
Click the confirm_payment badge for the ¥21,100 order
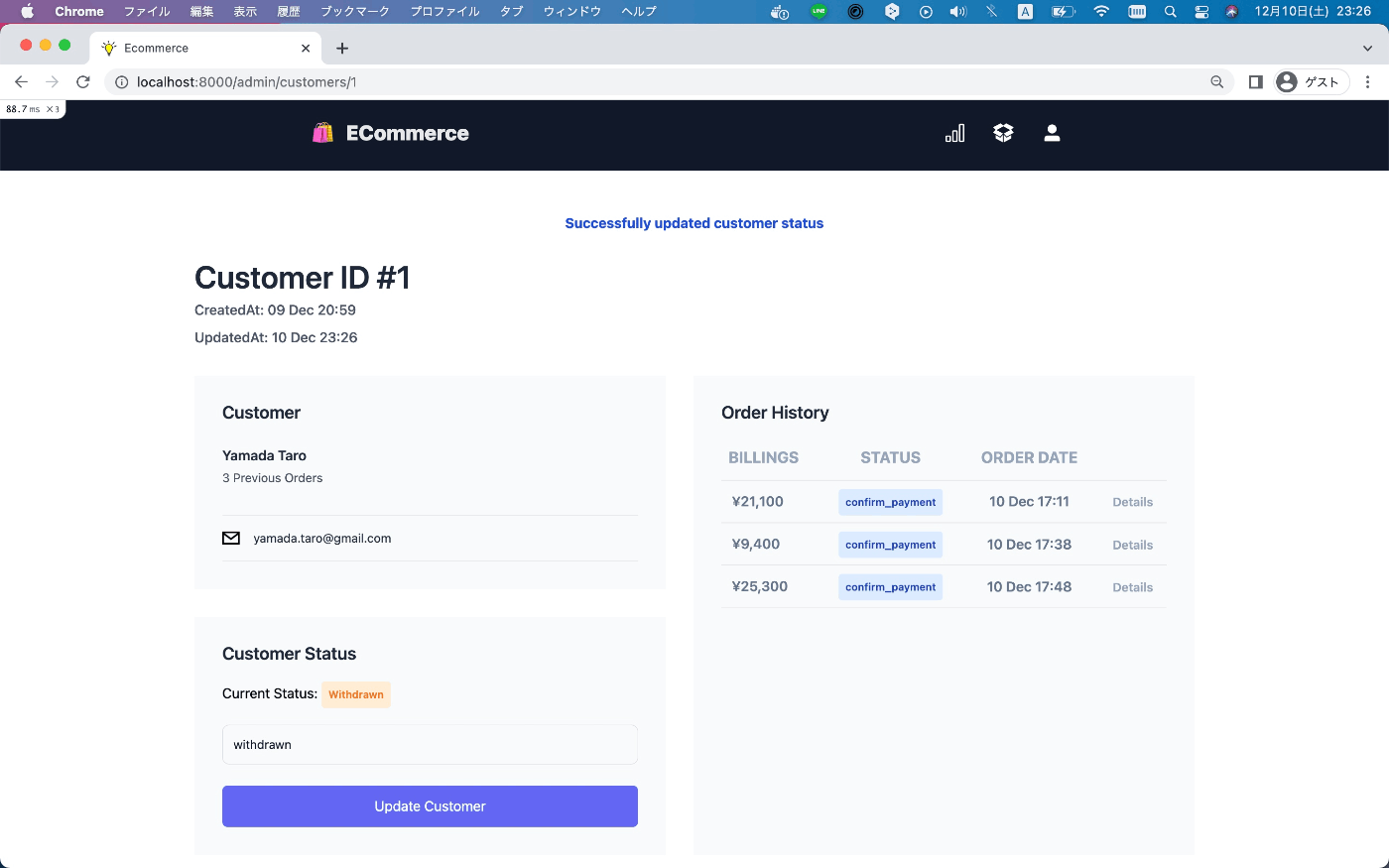point(890,502)
